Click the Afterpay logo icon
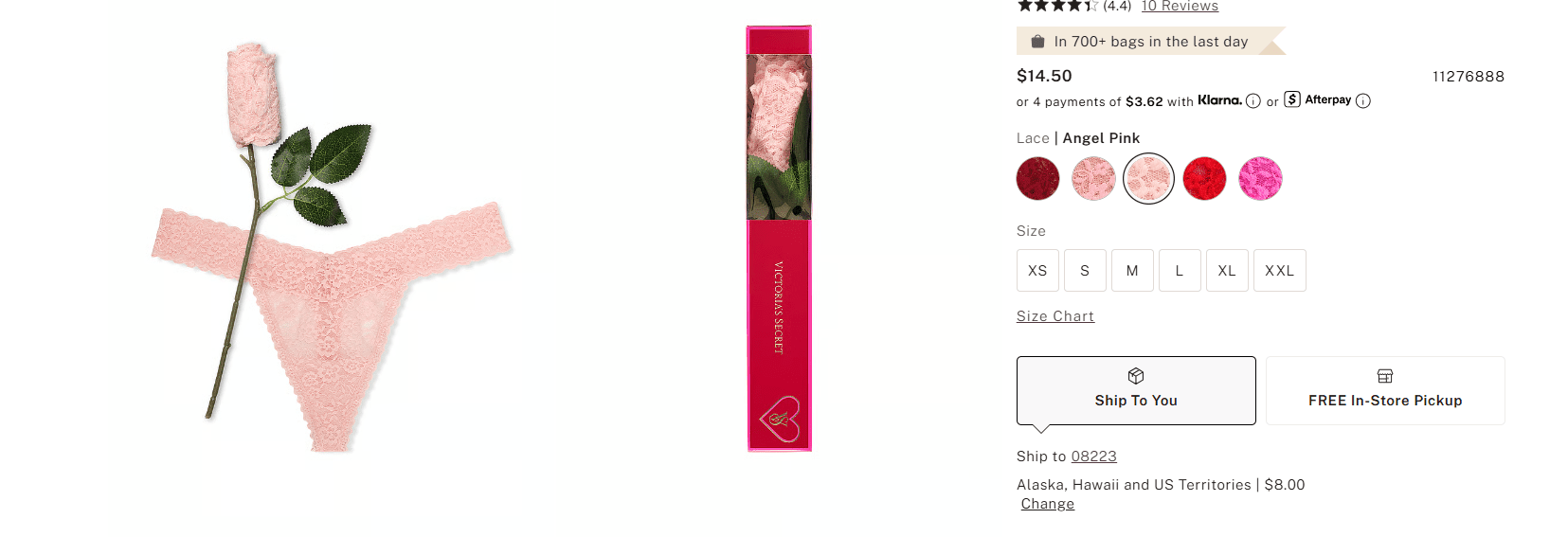The width and height of the screenshot is (1568, 537). coord(1292,99)
